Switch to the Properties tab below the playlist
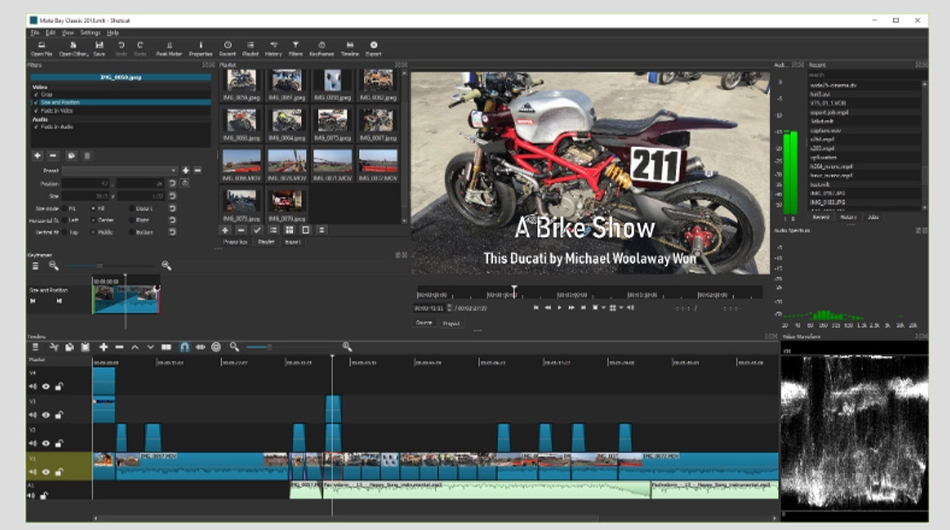 (x=234, y=242)
